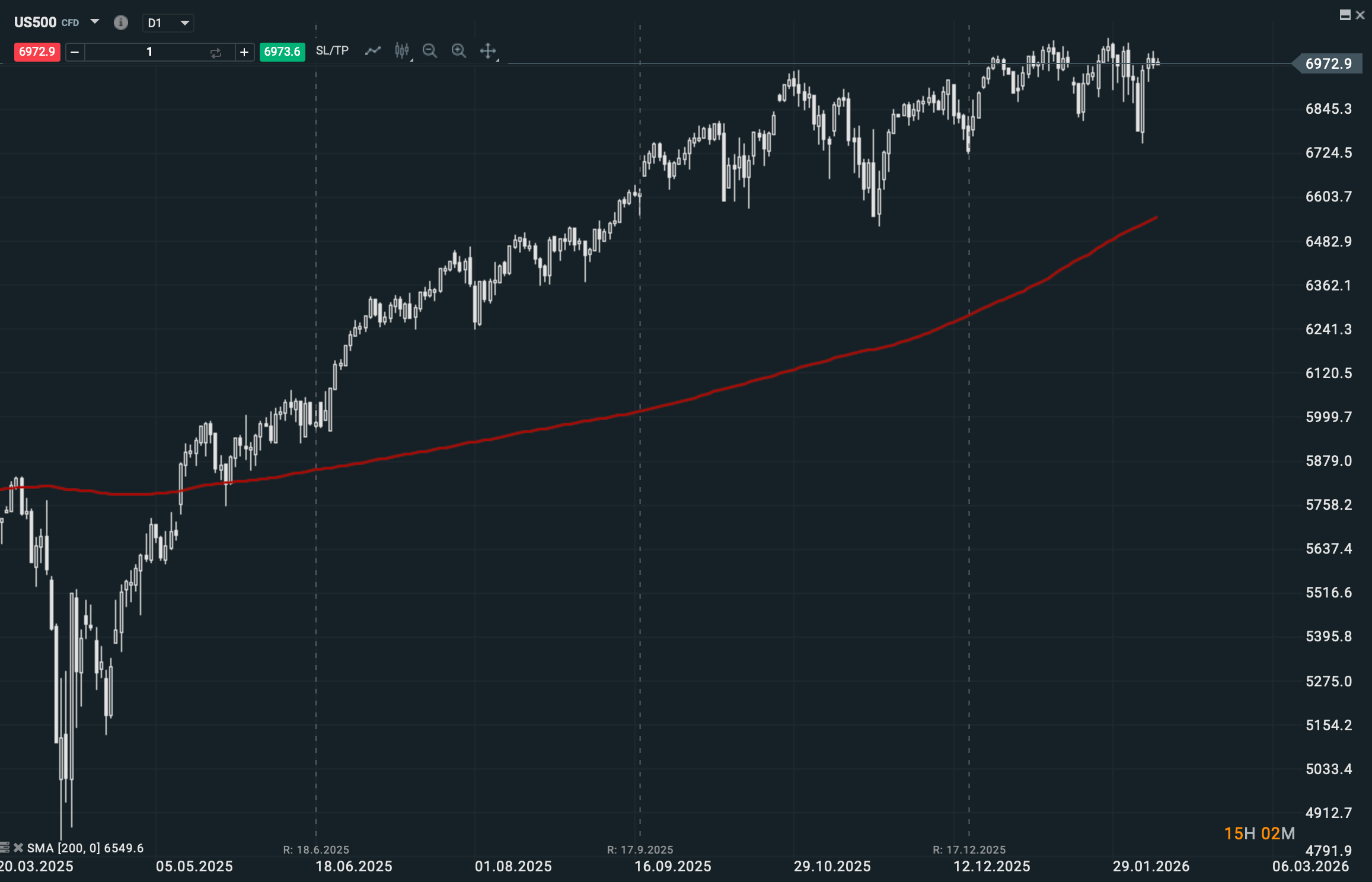1372x882 pixels.
Task: Zoom in the chart
Action: tap(458, 51)
